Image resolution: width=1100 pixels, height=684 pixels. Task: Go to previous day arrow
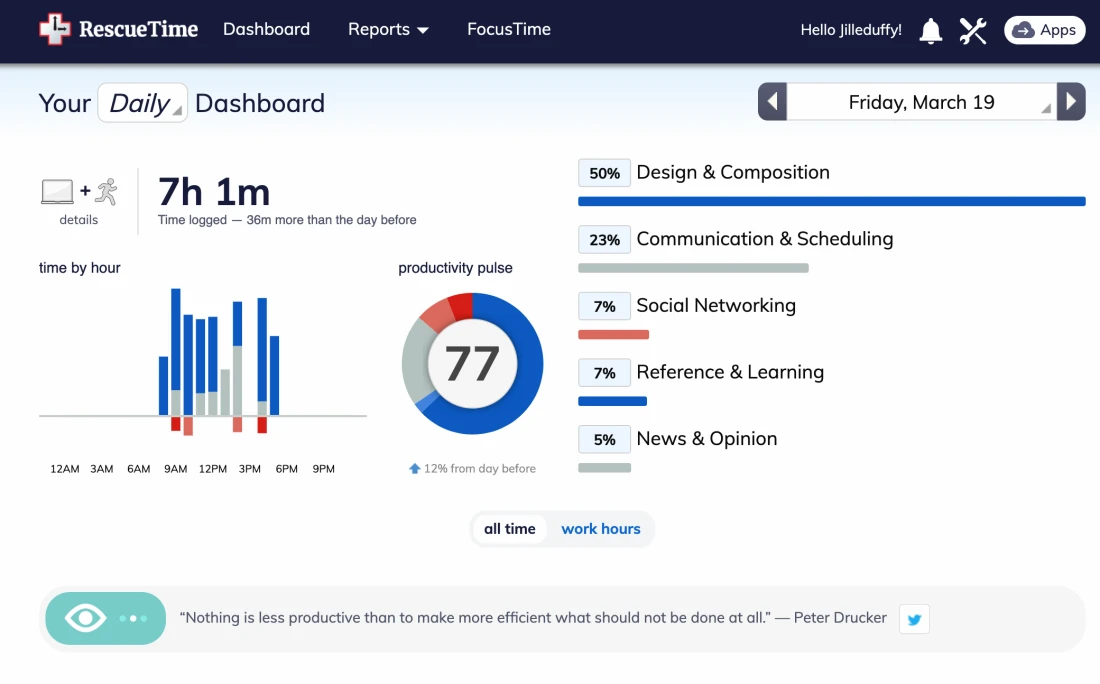point(772,102)
